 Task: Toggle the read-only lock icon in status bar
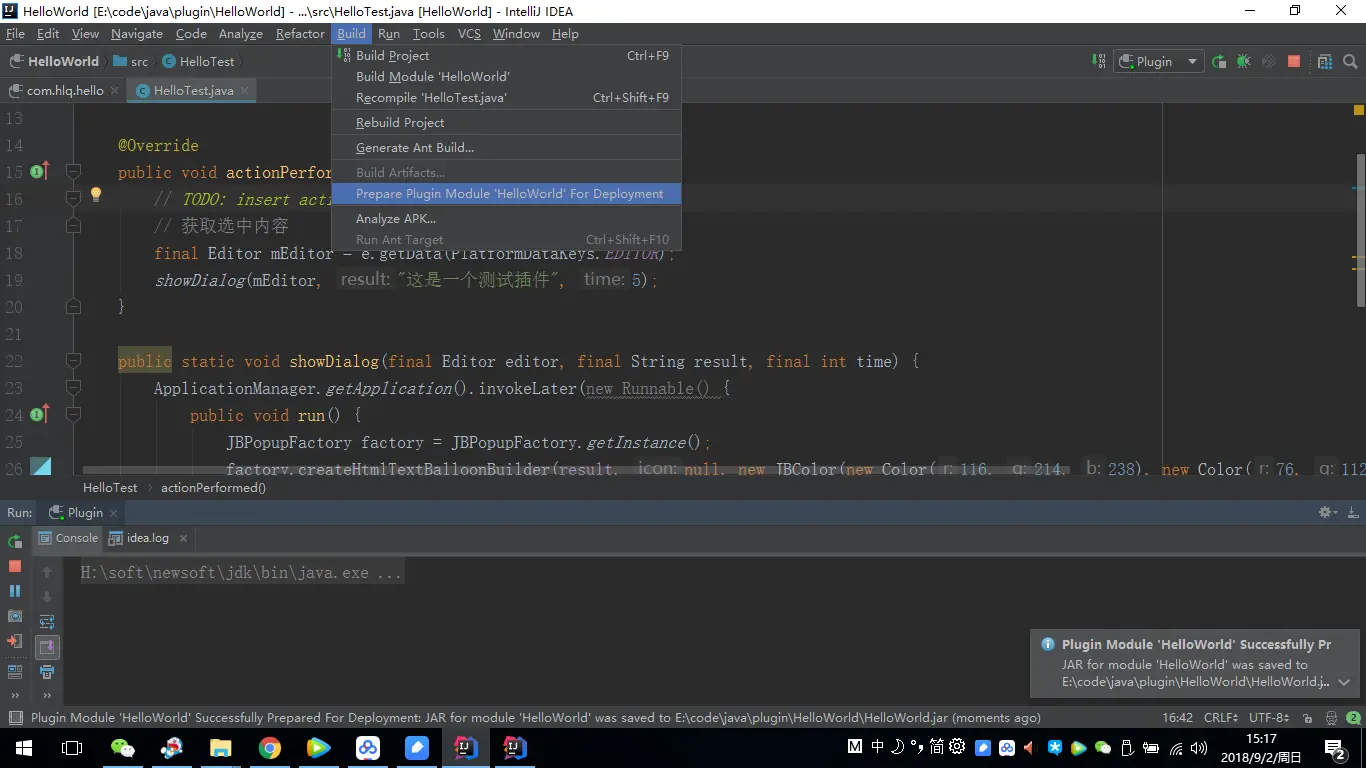pos(1308,718)
